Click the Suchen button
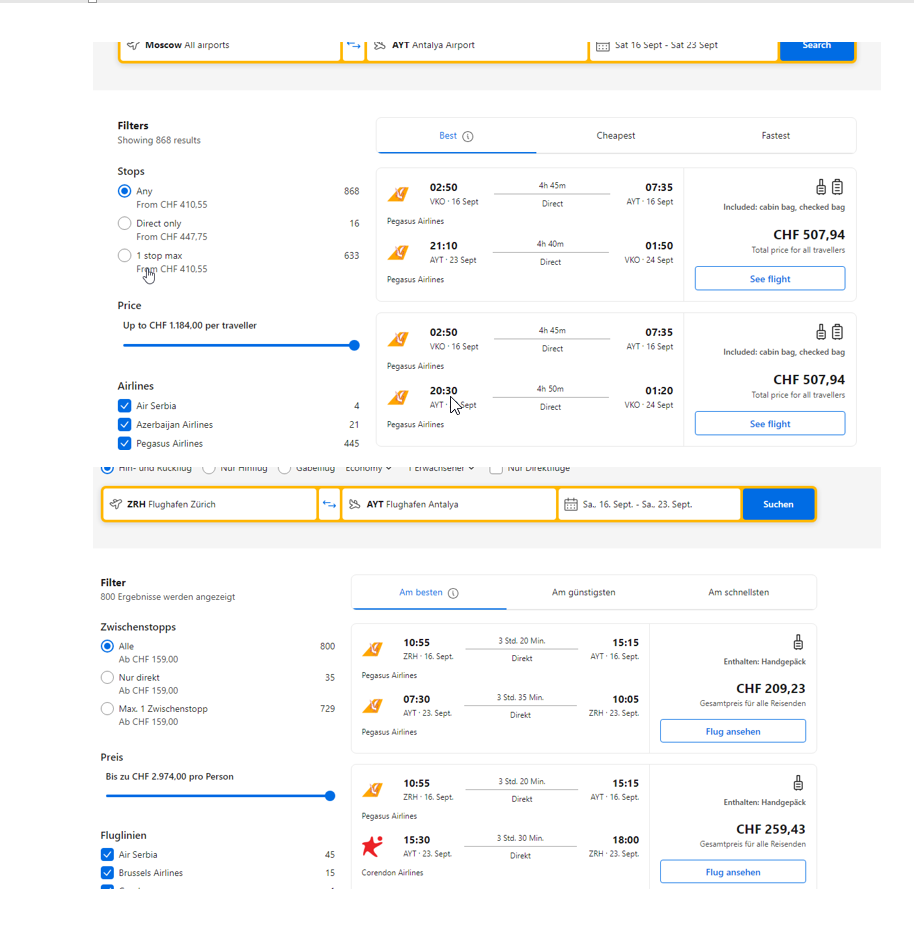914x931 pixels. point(778,504)
